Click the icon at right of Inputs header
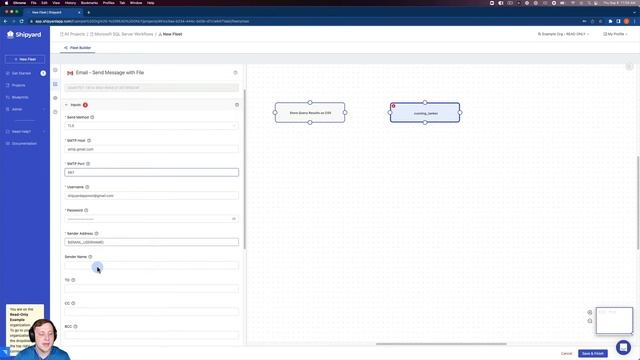640x360 pixels. [237, 105]
